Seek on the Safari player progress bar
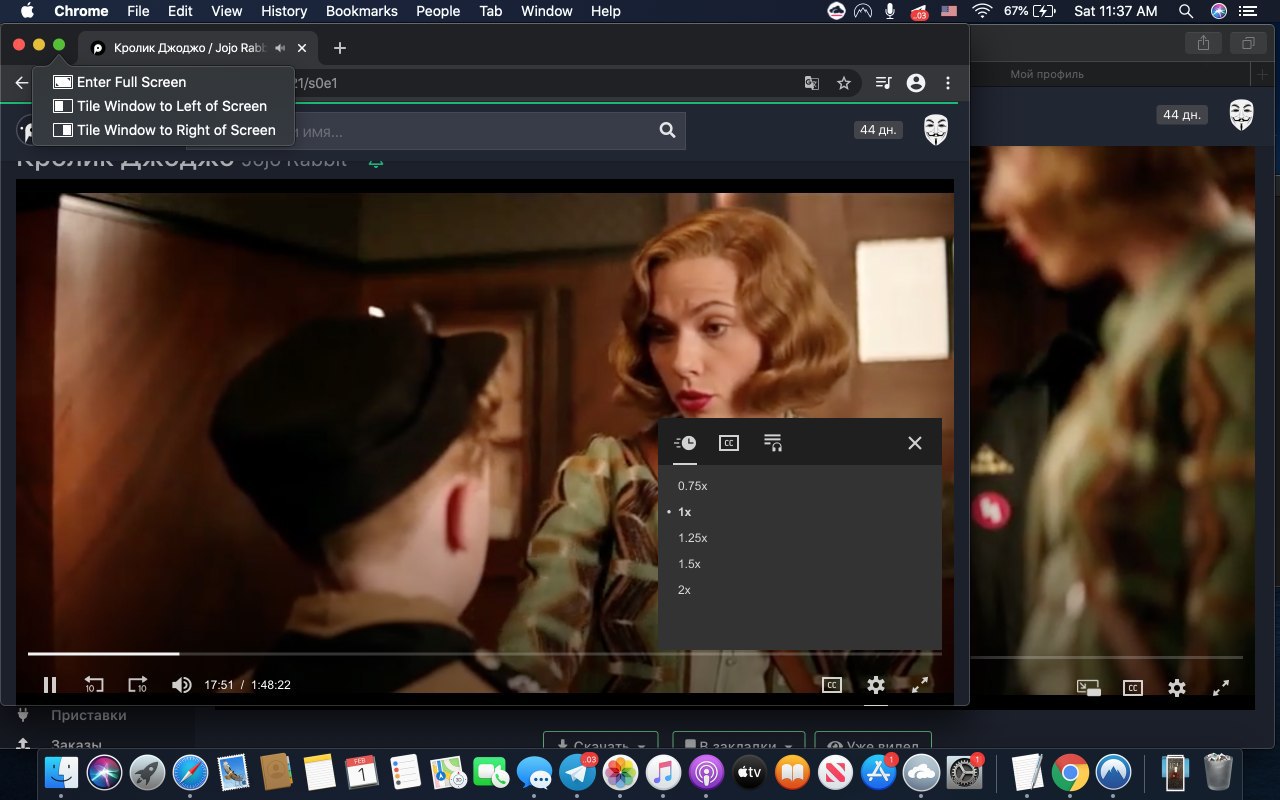 click(x=1106, y=657)
